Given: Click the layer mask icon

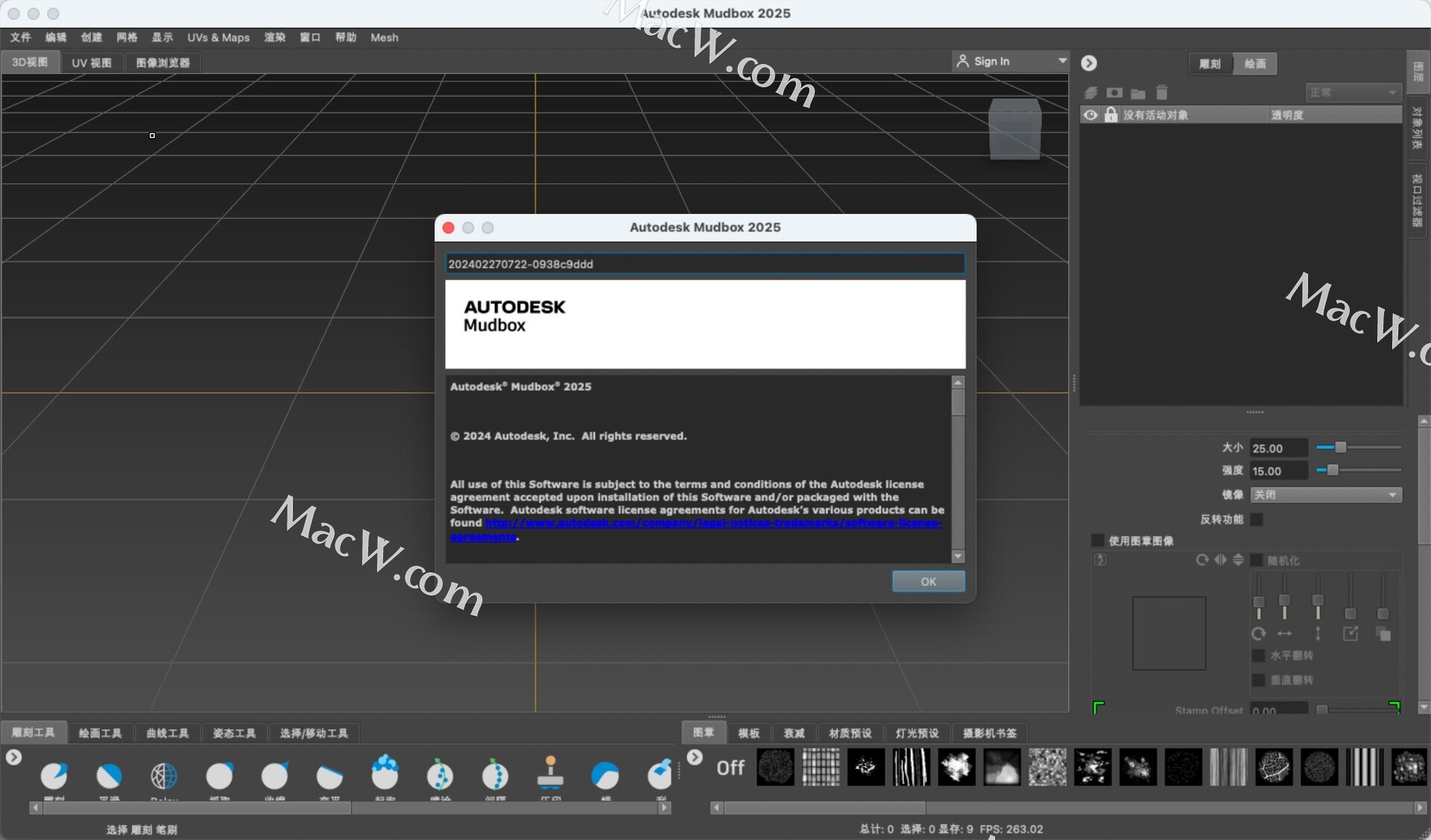Looking at the screenshot, I should (1114, 93).
